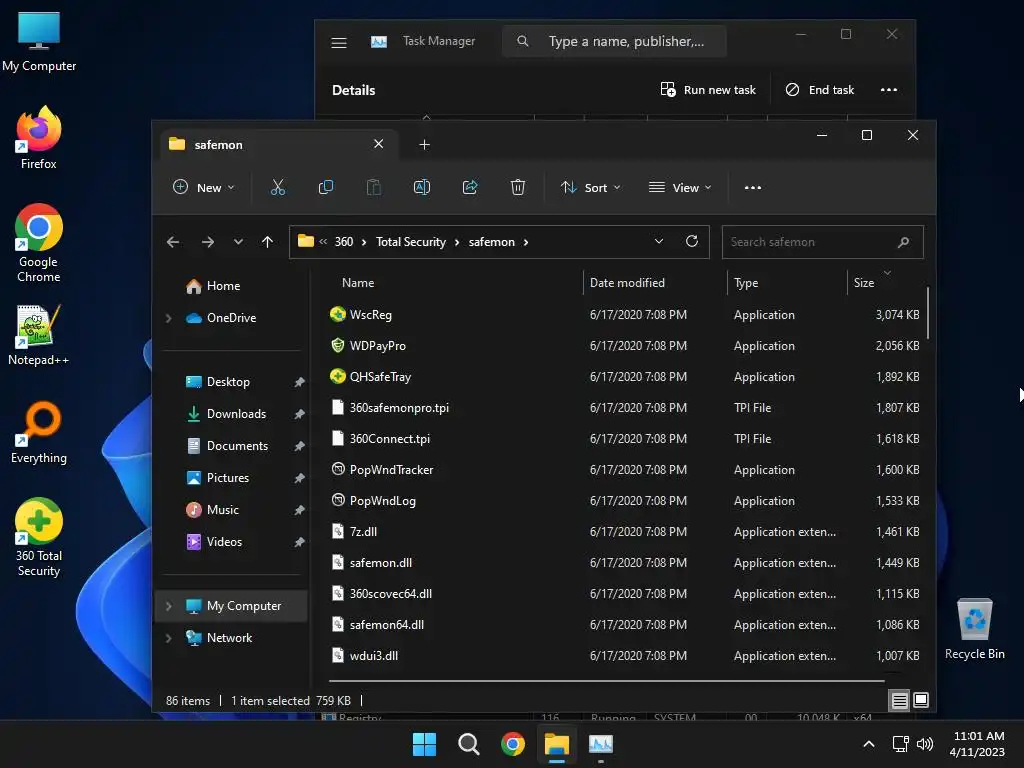The width and height of the screenshot is (1024, 768).
Task: Go up one folder level arrow
Action: 267,242
